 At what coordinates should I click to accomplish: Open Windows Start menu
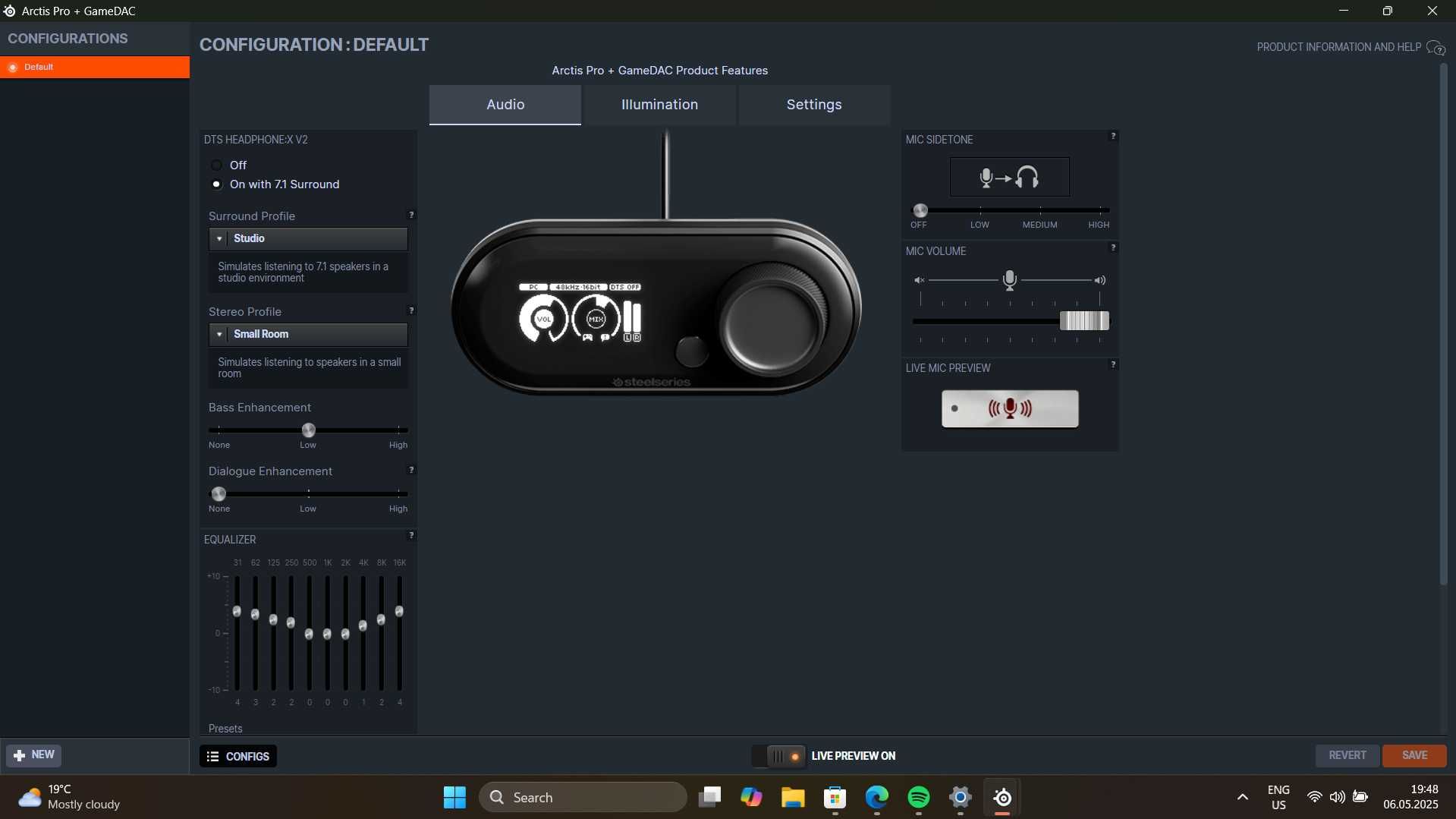coord(454,797)
